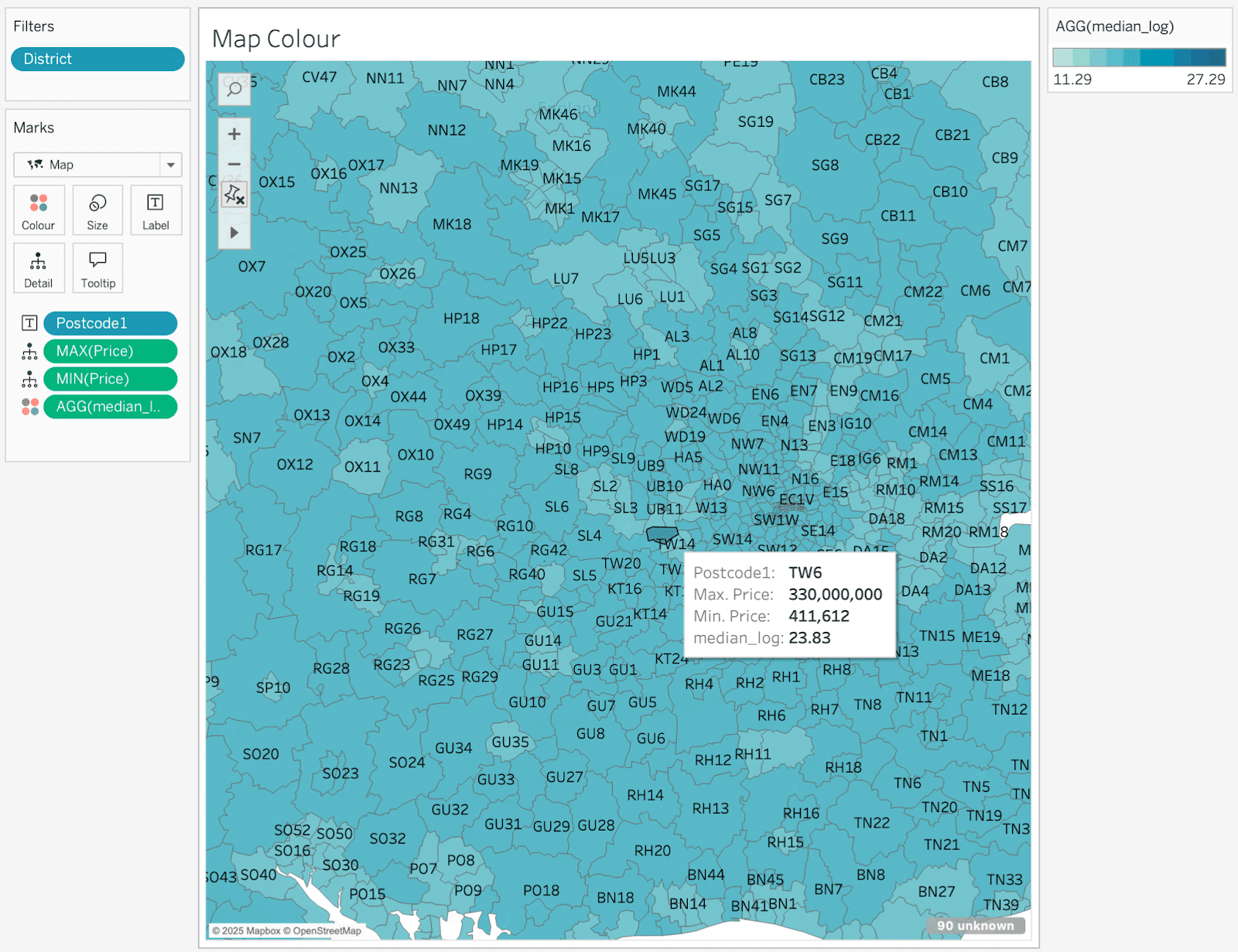
Task: Click the MIN(Price) detail pill
Action: [x=110, y=379]
